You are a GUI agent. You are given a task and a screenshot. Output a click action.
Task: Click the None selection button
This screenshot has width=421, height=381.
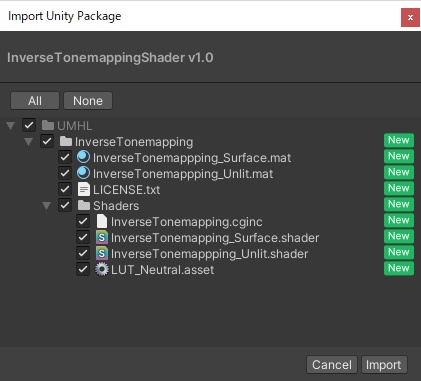click(88, 101)
